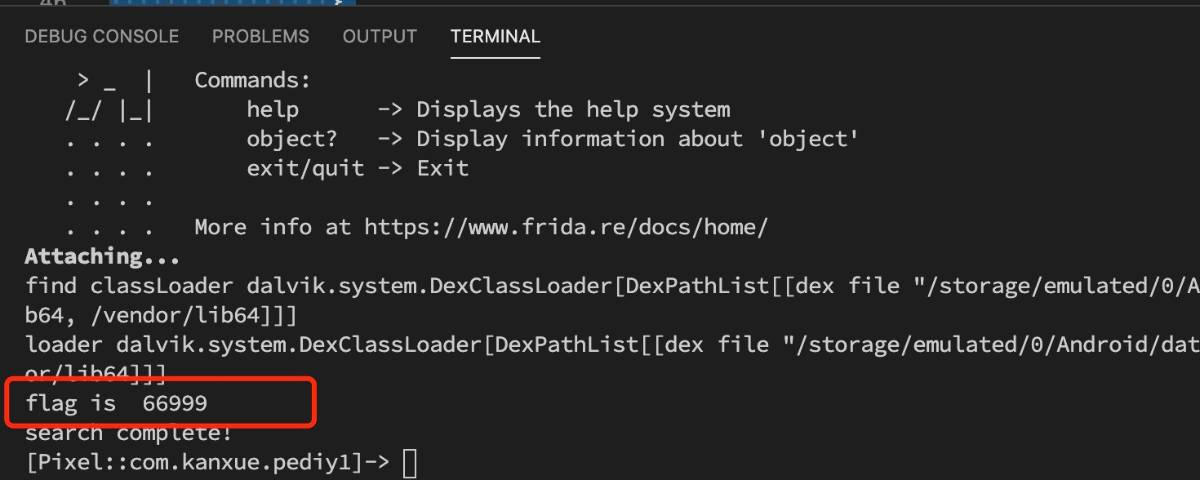Select the TERMINAL tab

coord(495,37)
